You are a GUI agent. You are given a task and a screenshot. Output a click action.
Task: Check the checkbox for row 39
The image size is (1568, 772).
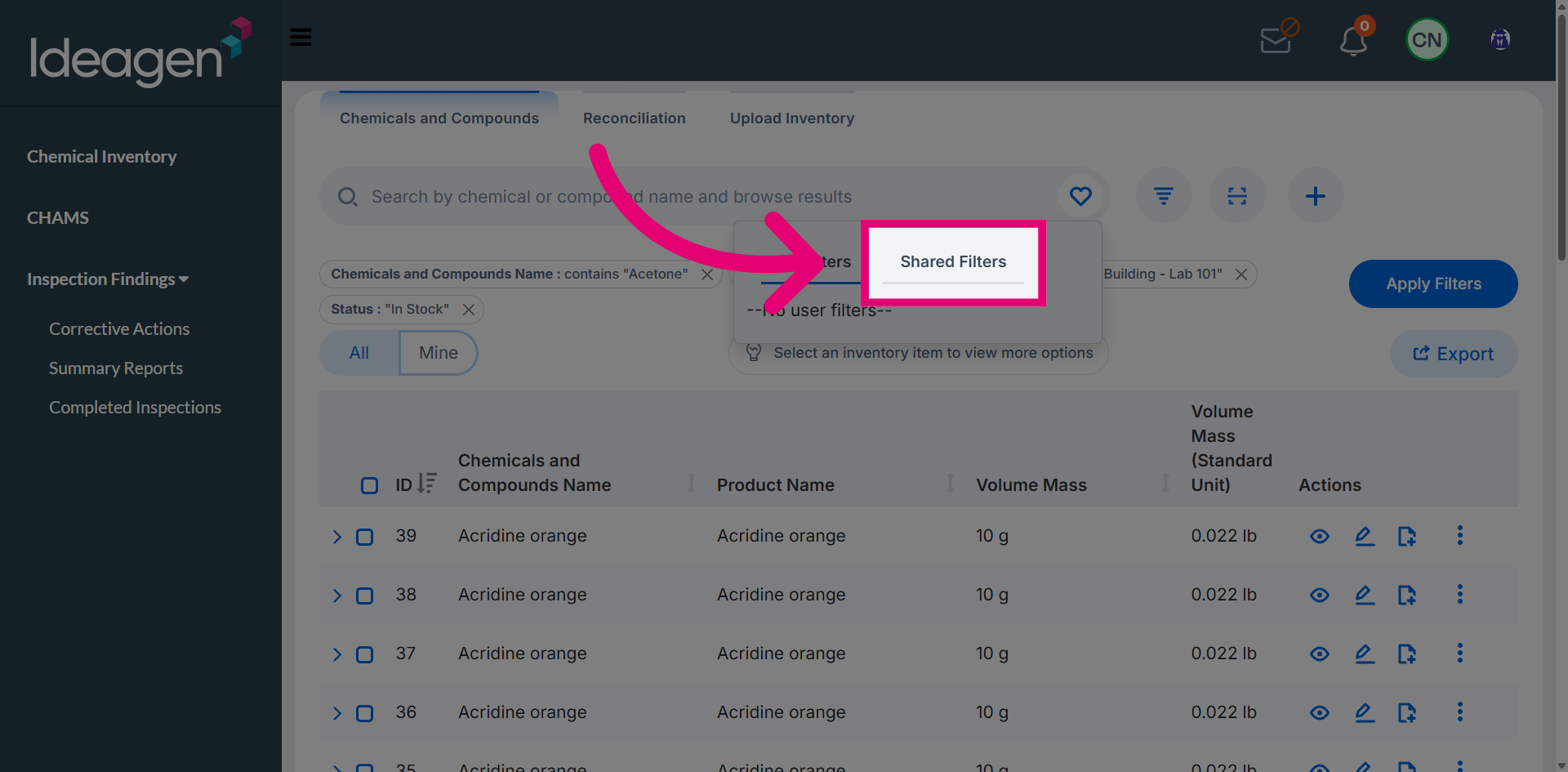364,538
